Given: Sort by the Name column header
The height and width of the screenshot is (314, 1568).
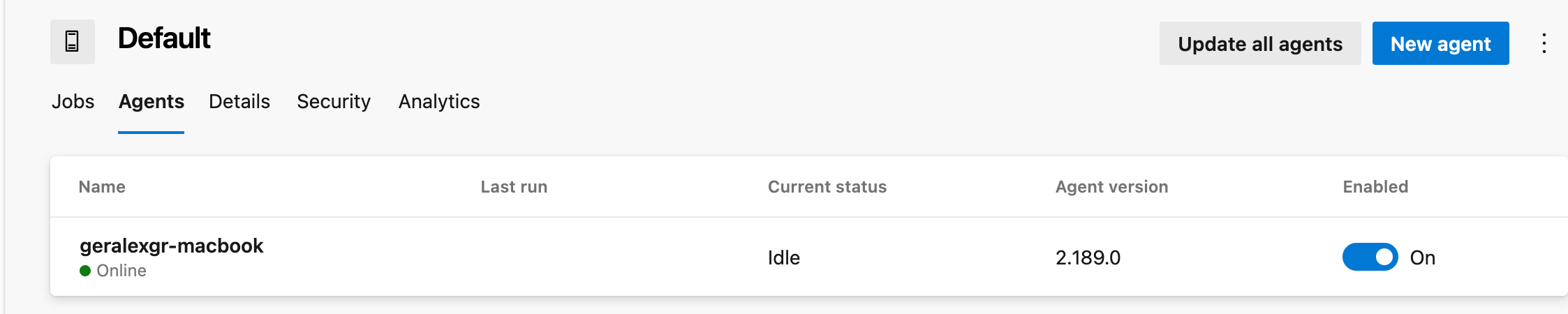Looking at the screenshot, I should coord(102,187).
